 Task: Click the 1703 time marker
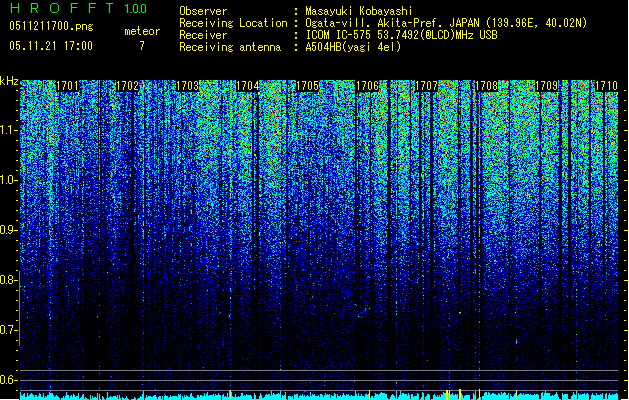[x=187, y=86]
